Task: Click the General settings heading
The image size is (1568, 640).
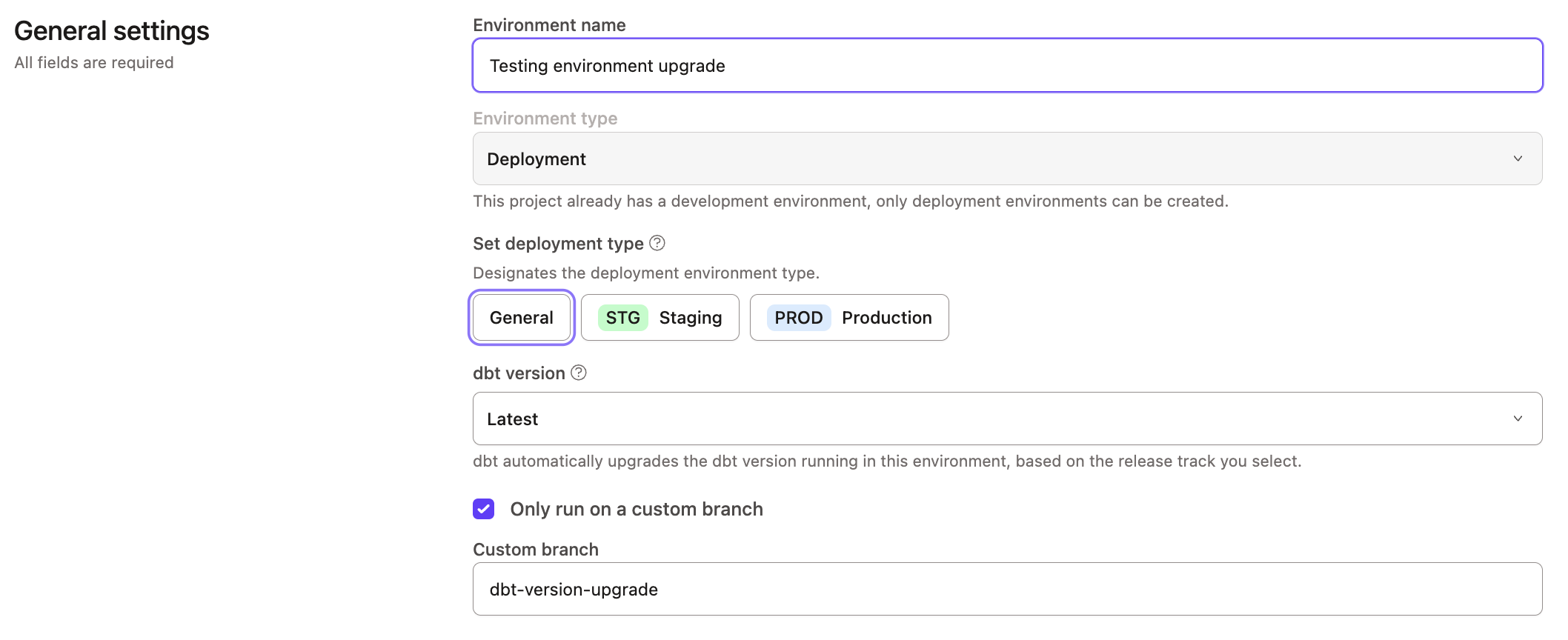Action: [x=112, y=31]
